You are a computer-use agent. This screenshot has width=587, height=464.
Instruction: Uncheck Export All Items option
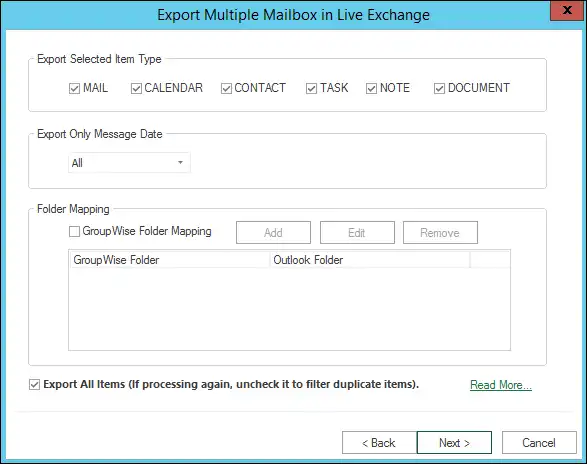(x=34, y=385)
